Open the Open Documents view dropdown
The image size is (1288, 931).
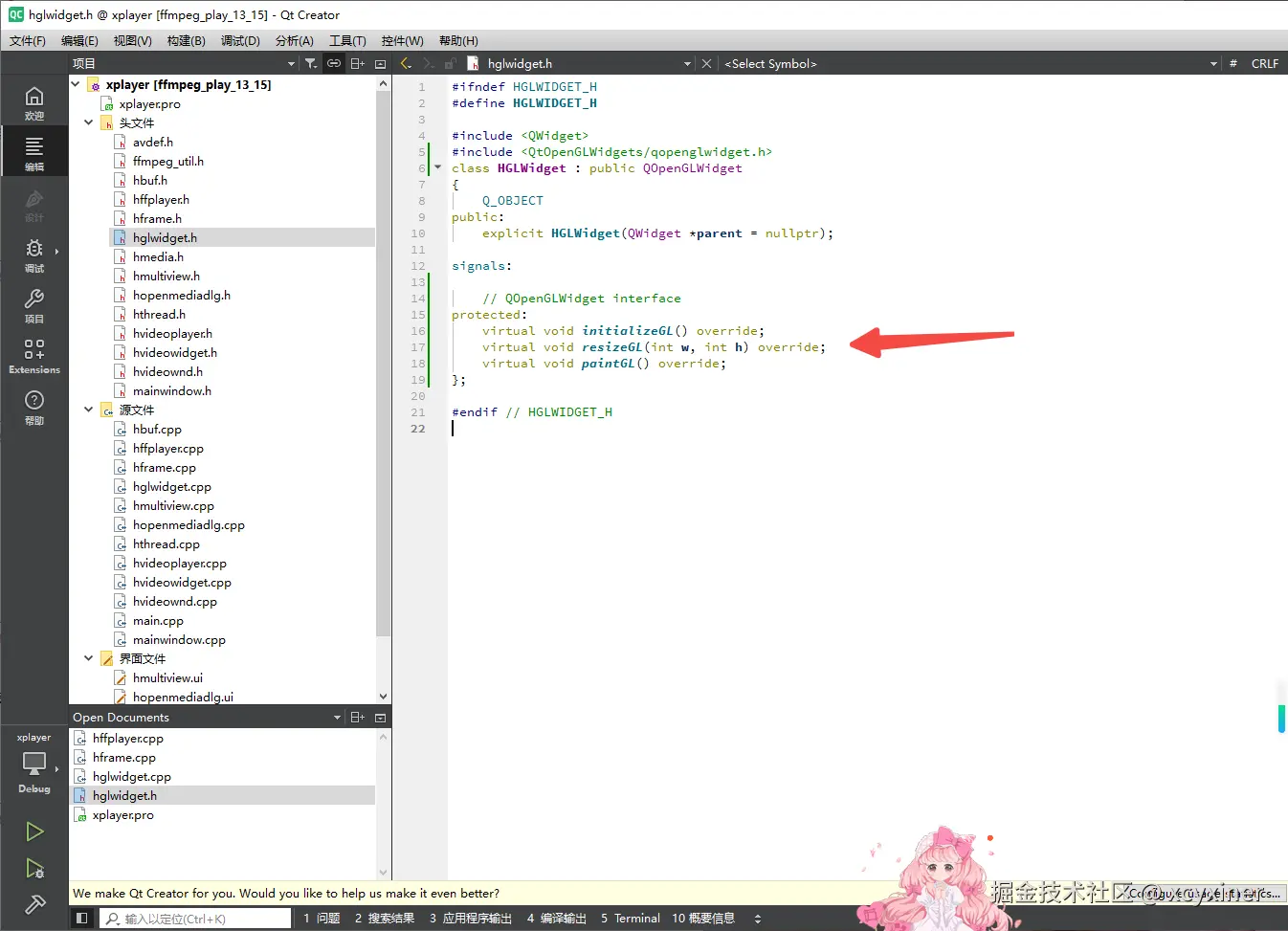coord(207,717)
